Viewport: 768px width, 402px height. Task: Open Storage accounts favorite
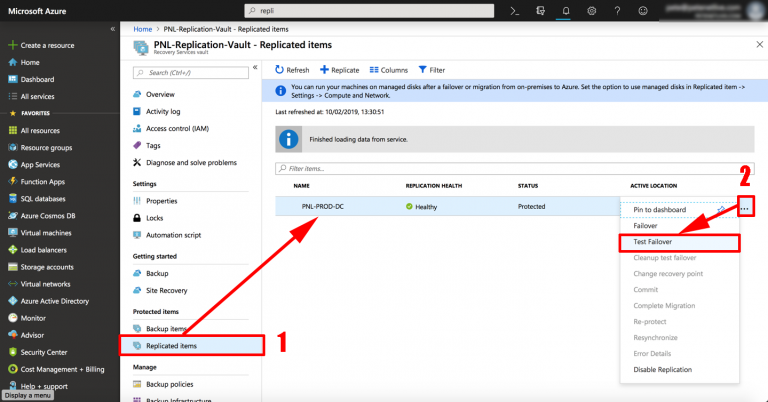coord(41,267)
